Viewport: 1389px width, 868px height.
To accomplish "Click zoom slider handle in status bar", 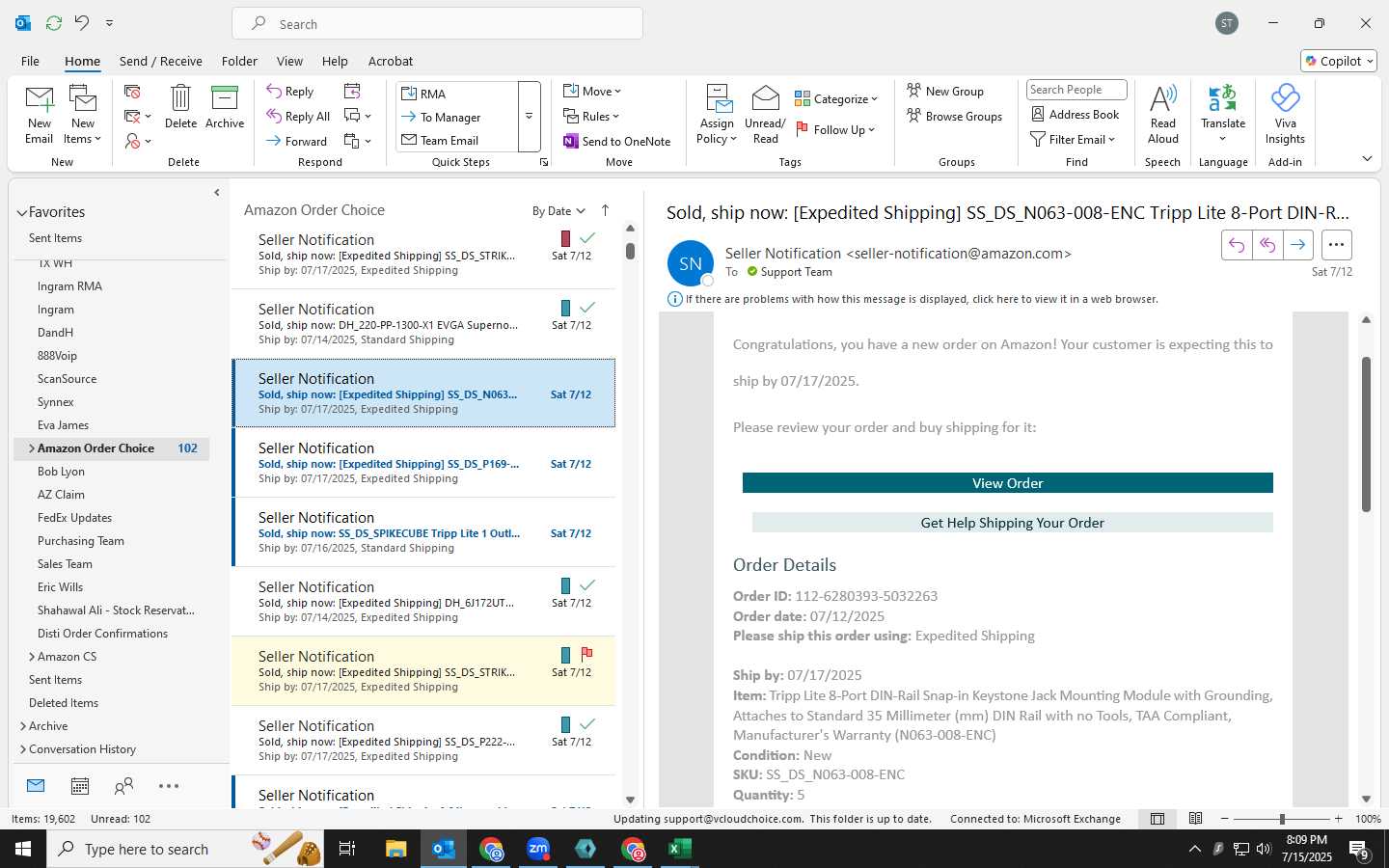I will [x=1282, y=819].
